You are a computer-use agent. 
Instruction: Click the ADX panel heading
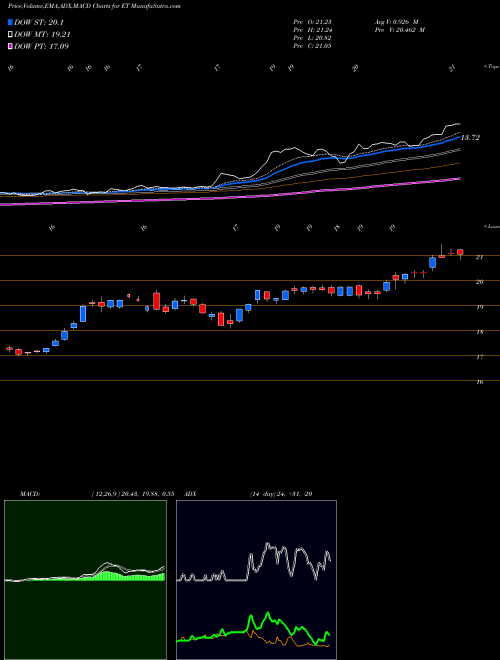click(x=192, y=494)
